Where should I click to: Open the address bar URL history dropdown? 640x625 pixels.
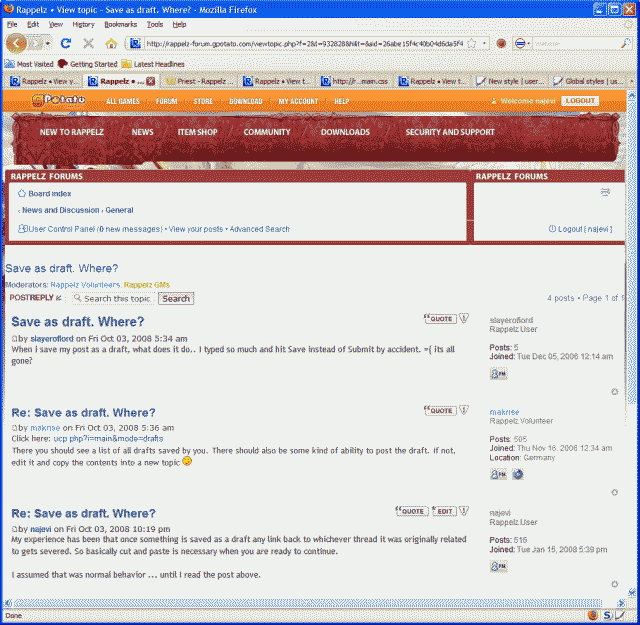484,43
